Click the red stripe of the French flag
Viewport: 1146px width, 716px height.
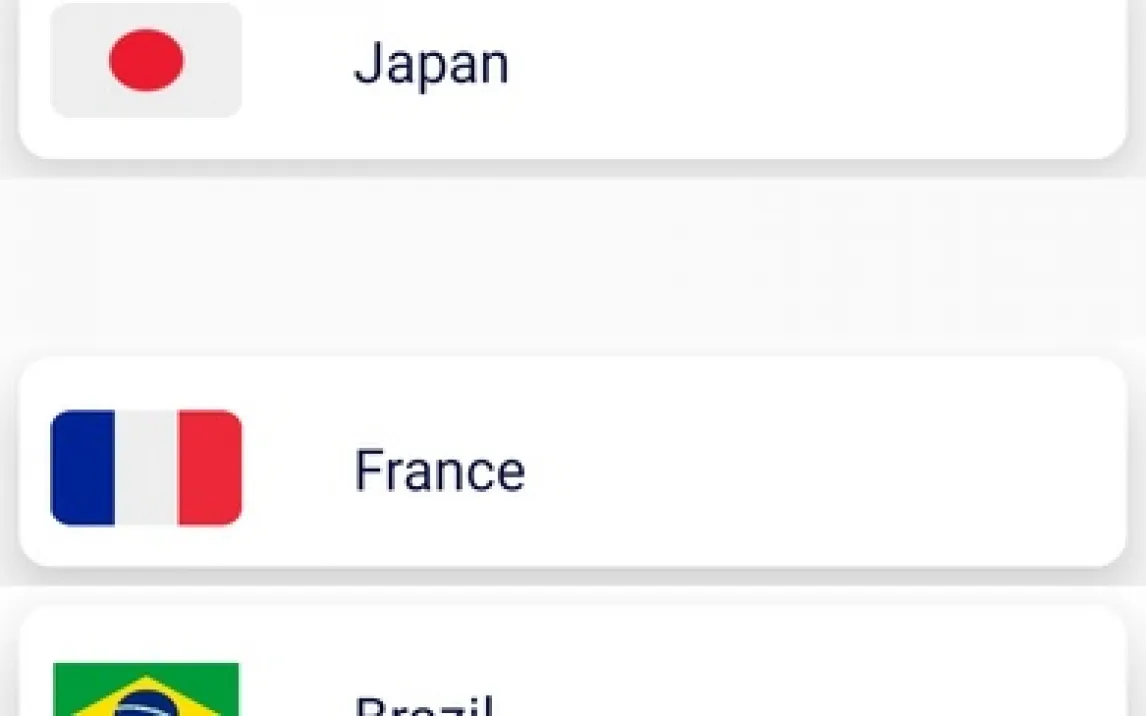210,468
